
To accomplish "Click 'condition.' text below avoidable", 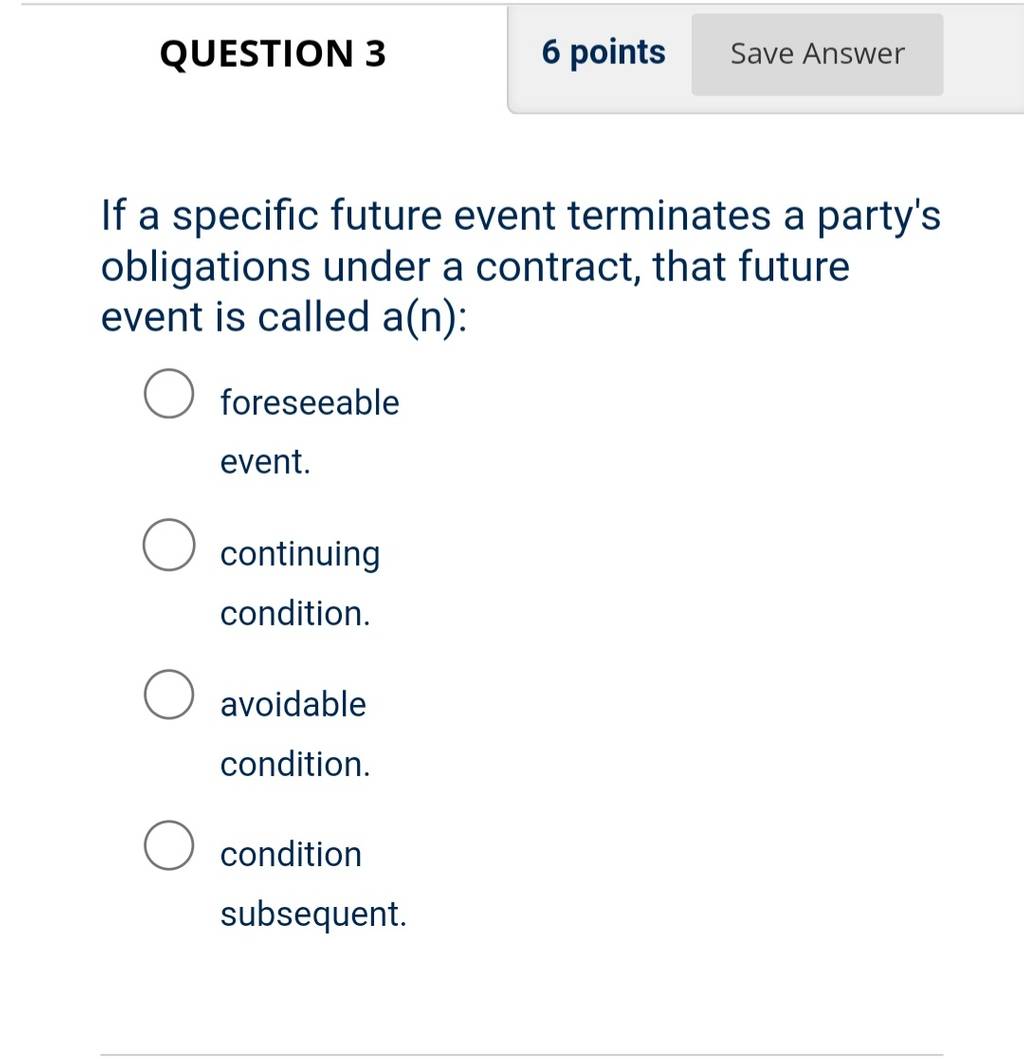I will (295, 765).
